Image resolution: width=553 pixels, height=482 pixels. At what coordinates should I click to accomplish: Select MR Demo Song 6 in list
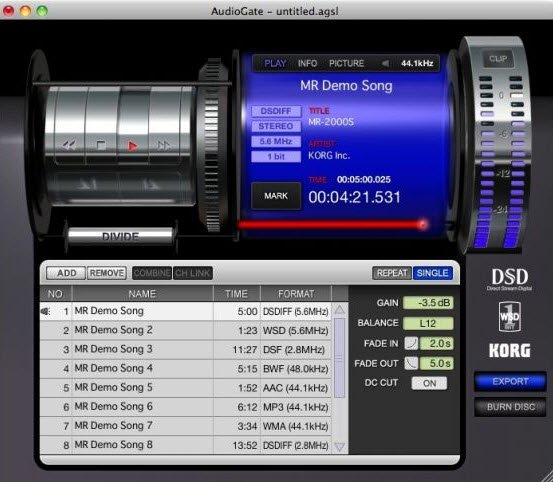pos(186,407)
